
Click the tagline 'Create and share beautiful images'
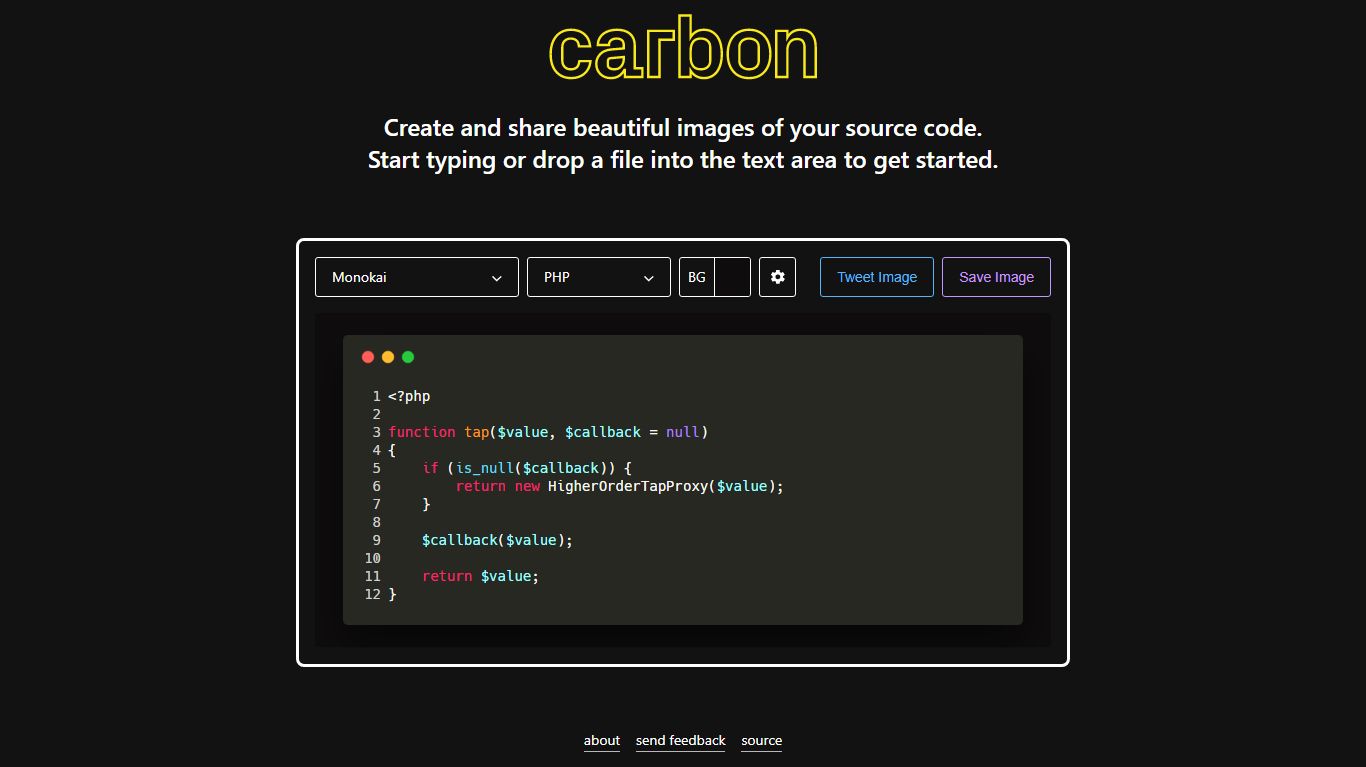point(683,128)
